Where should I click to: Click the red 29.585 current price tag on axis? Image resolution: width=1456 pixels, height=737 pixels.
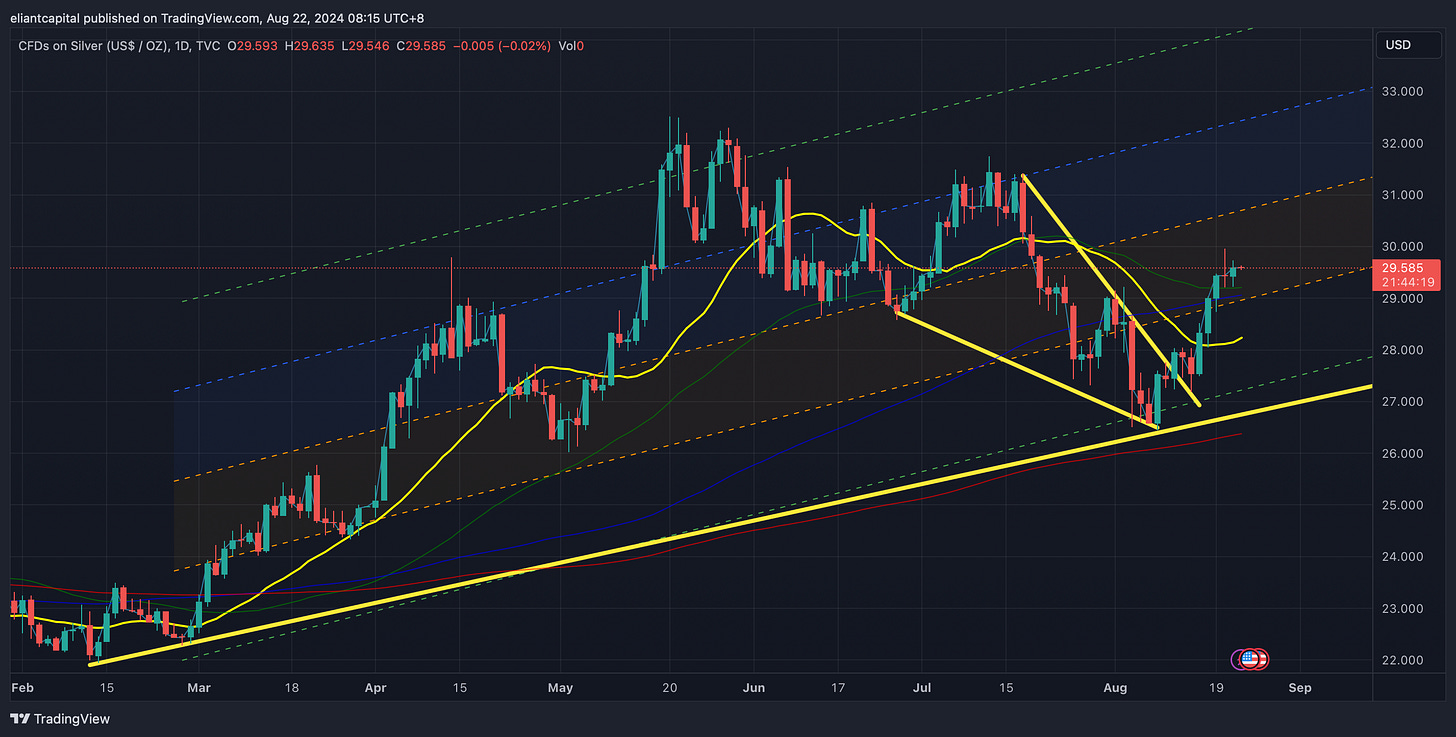coord(1410,268)
